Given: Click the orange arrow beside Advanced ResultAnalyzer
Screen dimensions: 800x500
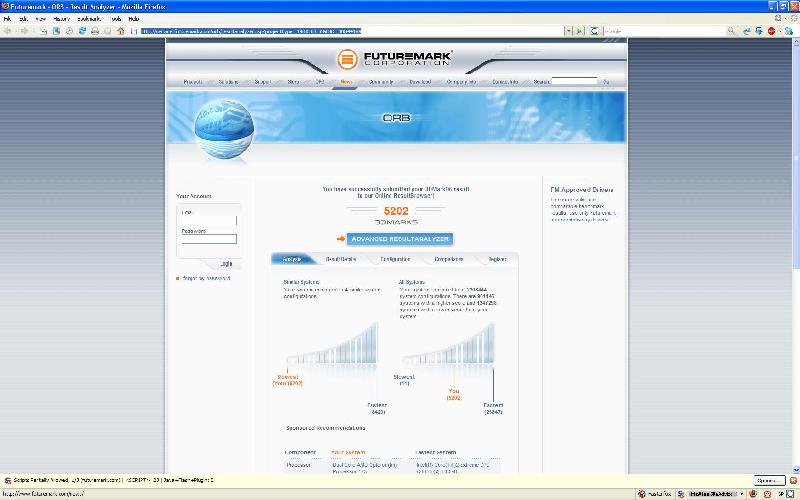Looking at the screenshot, I should 341,238.
